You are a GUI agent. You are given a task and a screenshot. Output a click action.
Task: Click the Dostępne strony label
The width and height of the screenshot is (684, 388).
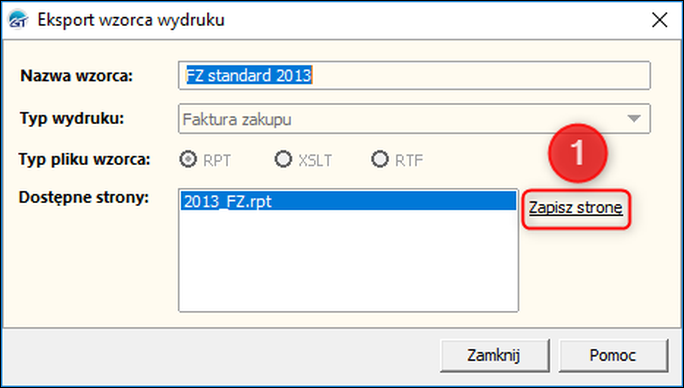(84, 198)
